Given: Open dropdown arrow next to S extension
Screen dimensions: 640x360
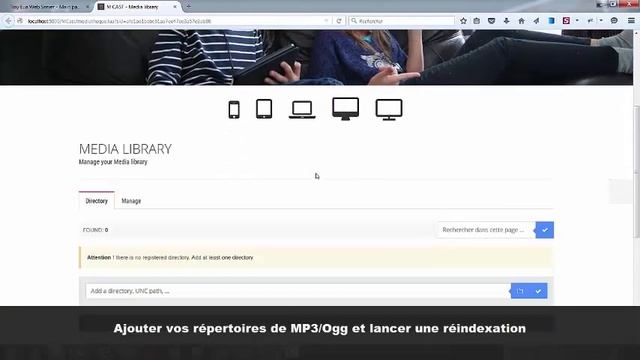Looking at the screenshot, I should pos(577,20).
